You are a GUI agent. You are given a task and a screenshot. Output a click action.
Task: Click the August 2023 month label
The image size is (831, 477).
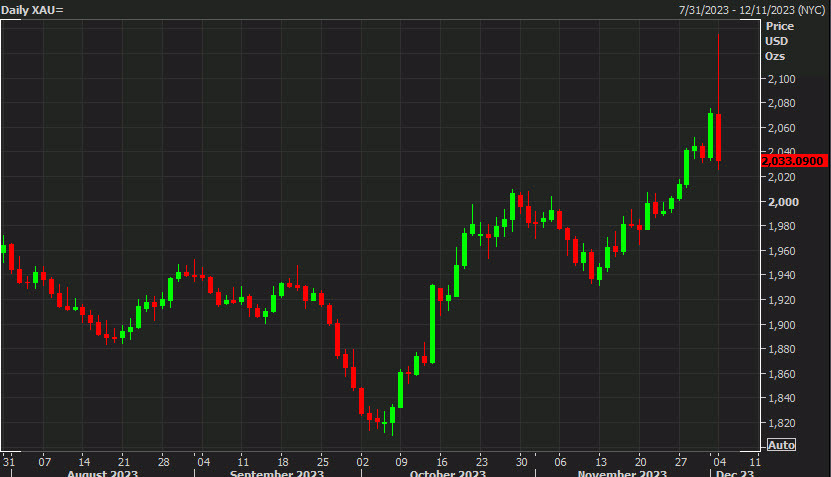coord(102,473)
